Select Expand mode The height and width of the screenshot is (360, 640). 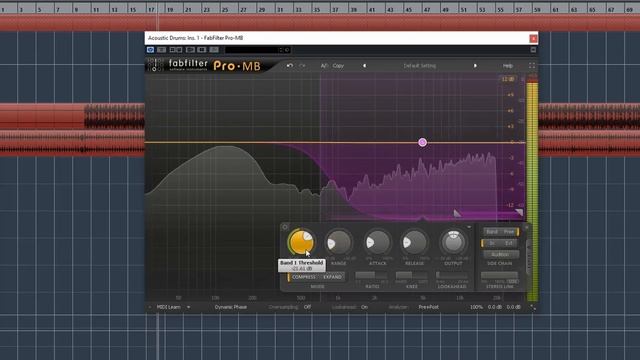[332, 277]
